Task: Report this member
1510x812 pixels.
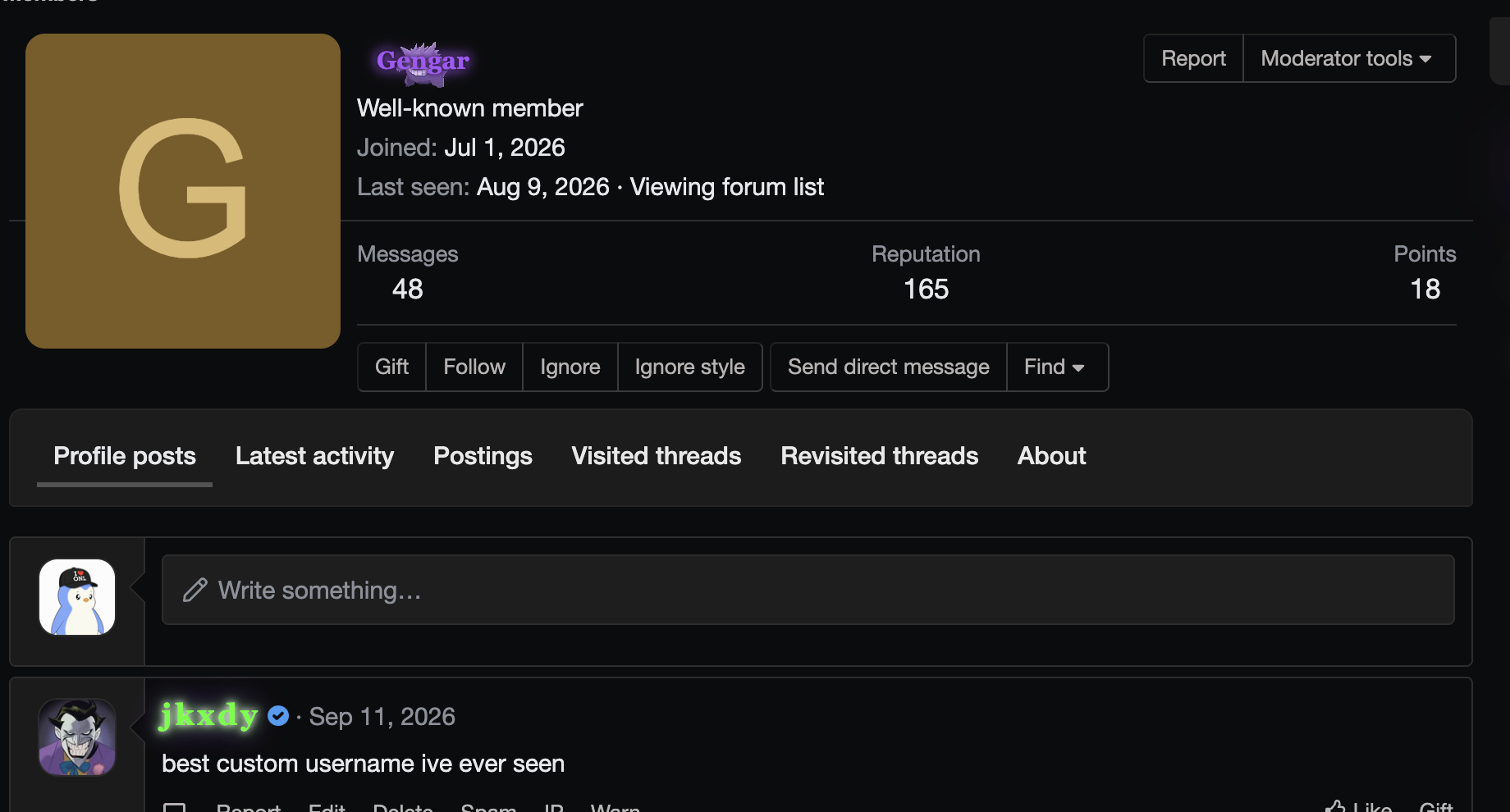Action: point(1193,58)
